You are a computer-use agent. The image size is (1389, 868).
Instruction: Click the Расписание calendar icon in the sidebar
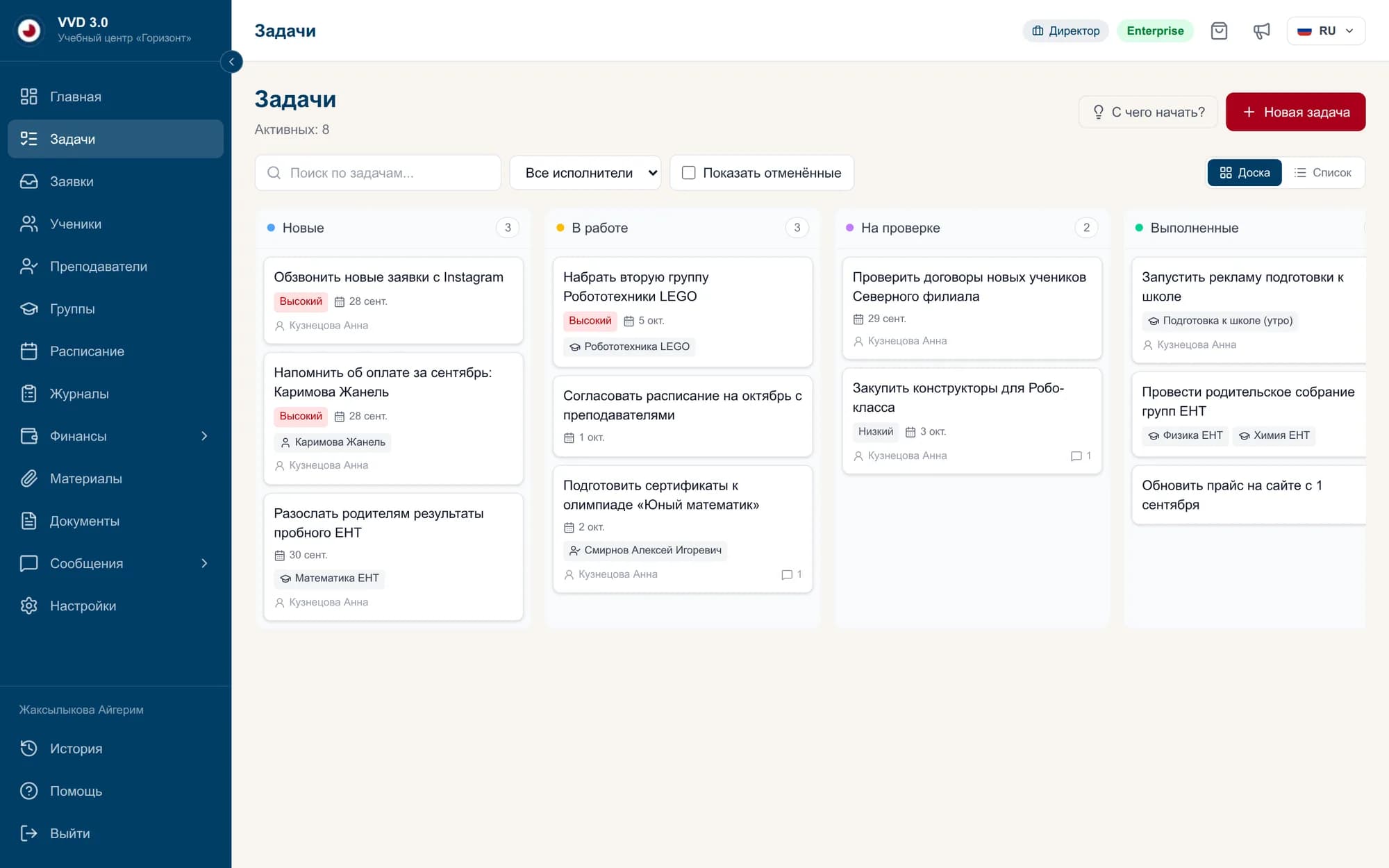28,351
